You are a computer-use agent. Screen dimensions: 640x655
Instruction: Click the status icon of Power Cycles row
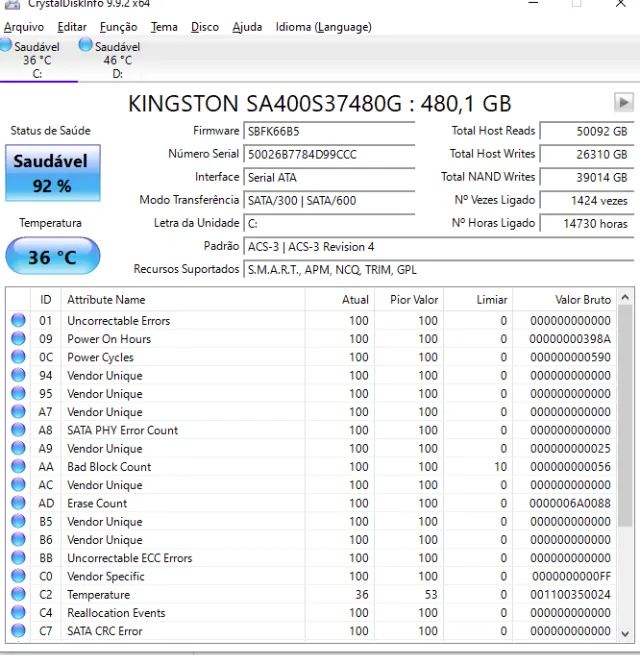point(18,357)
